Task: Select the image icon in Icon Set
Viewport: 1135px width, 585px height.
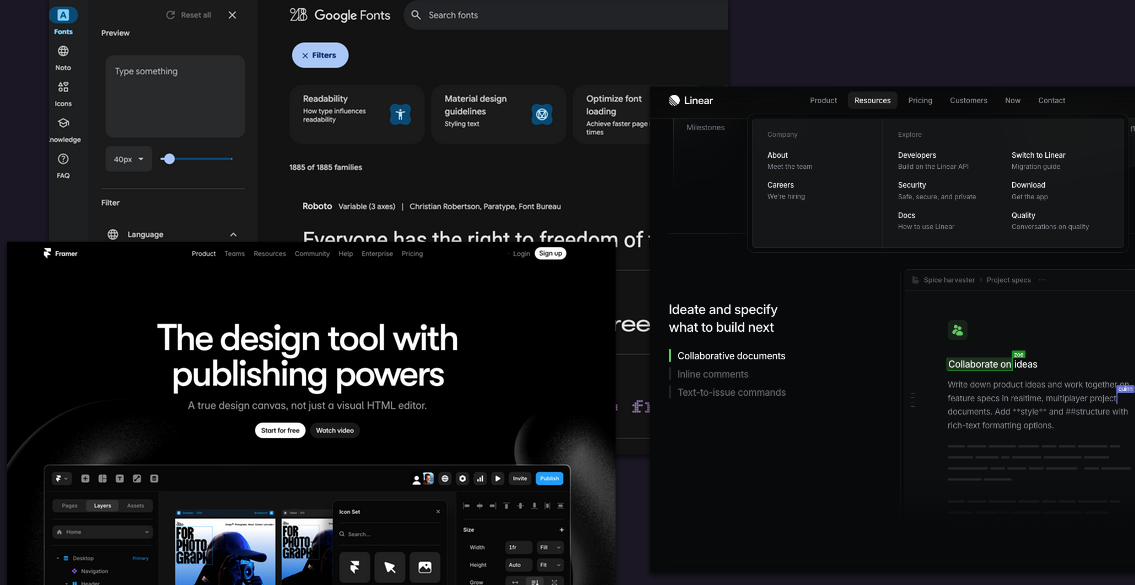Action: tap(424, 567)
